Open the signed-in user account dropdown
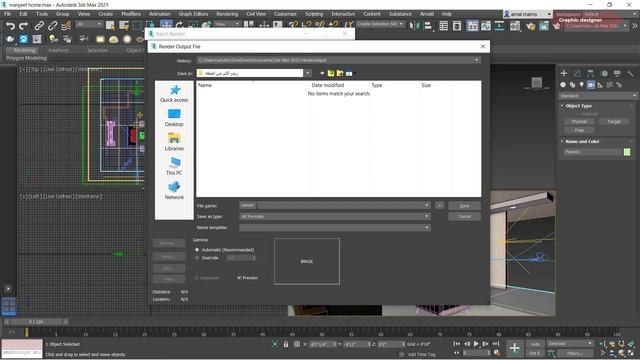 [527, 14]
